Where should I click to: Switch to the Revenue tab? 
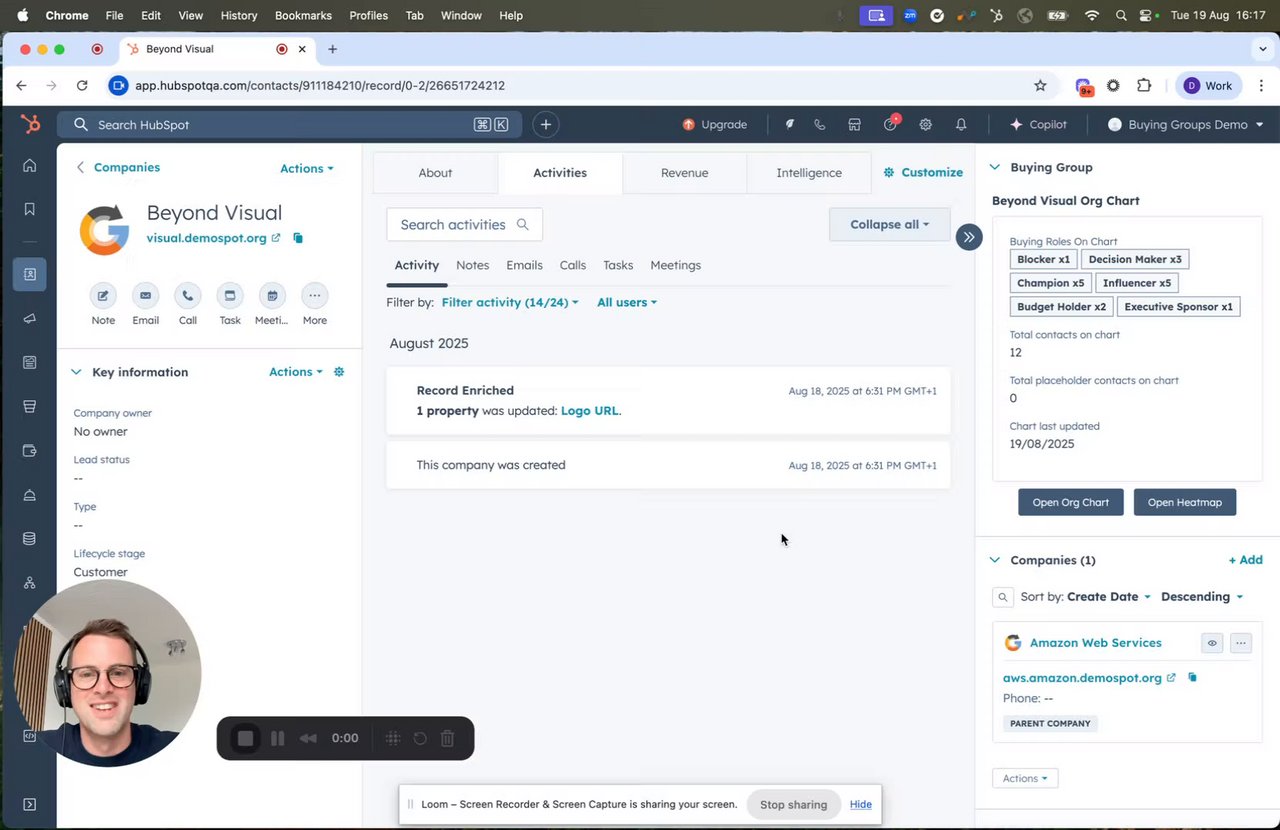[x=684, y=173]
